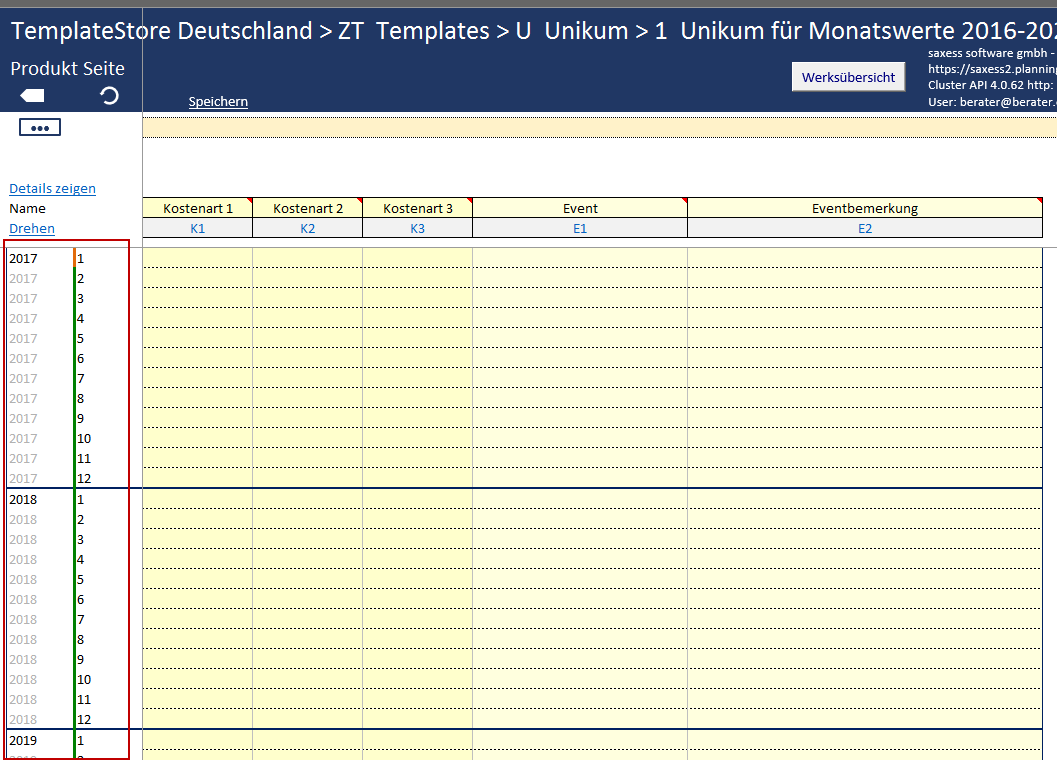The image size is (1057, 760).
Task: Click the Speichern link
Action: (218, 102)
